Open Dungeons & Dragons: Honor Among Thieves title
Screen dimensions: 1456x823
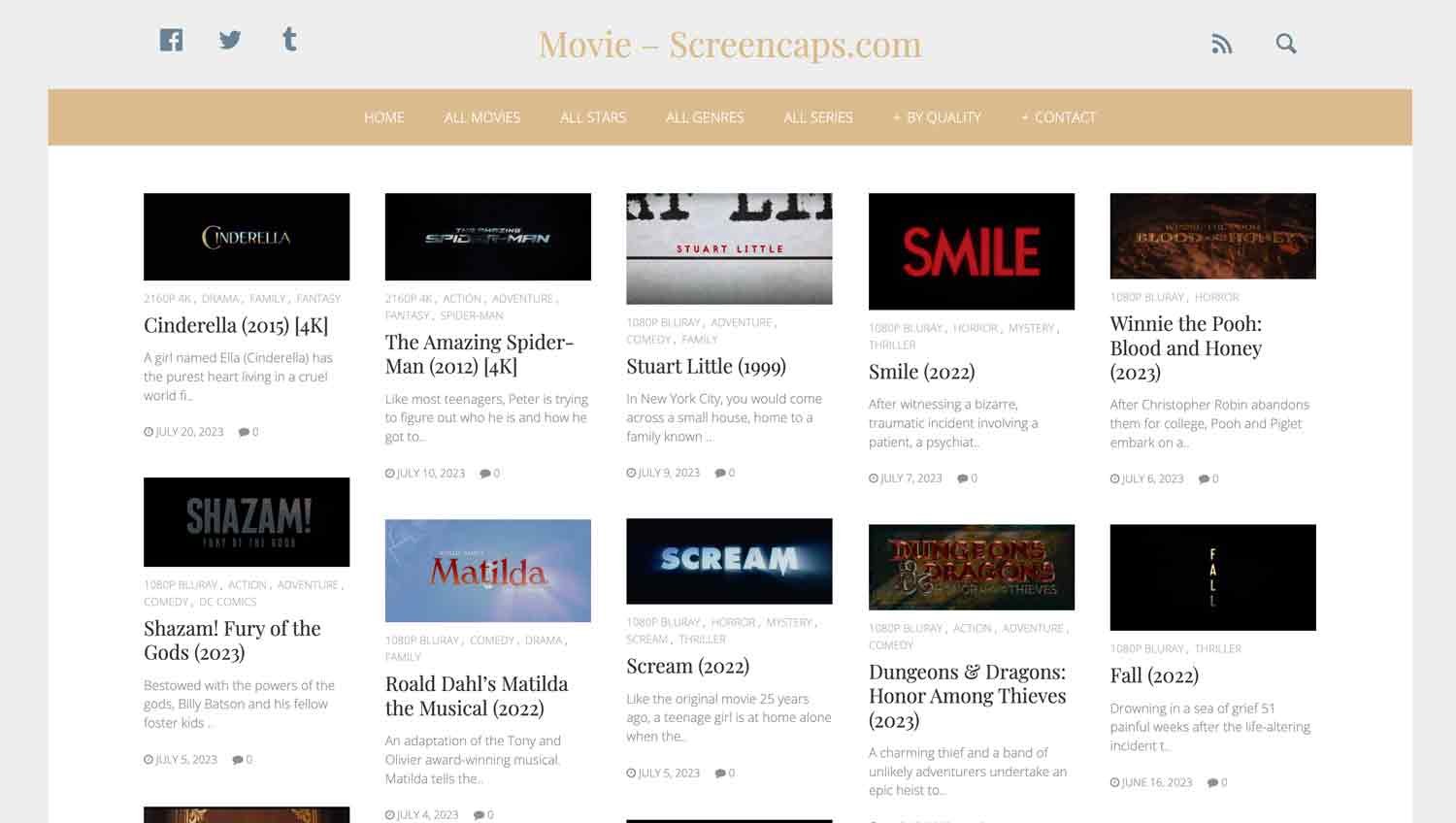(967, 696)
